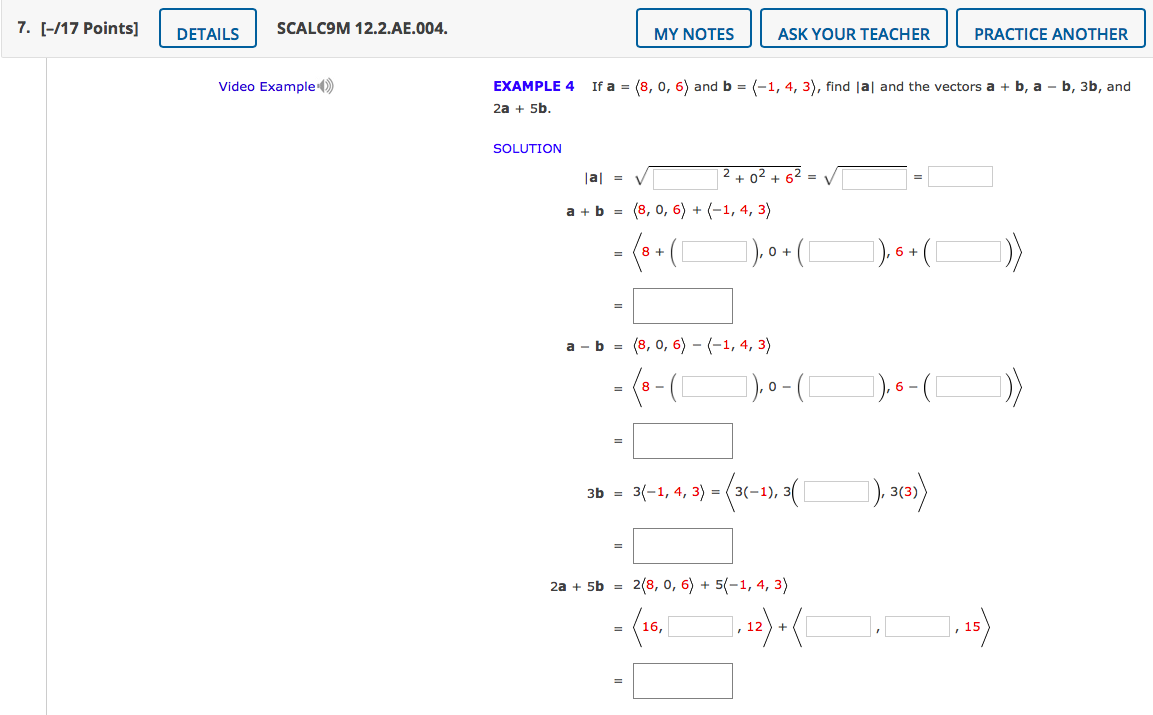
Task: Click the a + b final answer box
Action: [681, 305]
